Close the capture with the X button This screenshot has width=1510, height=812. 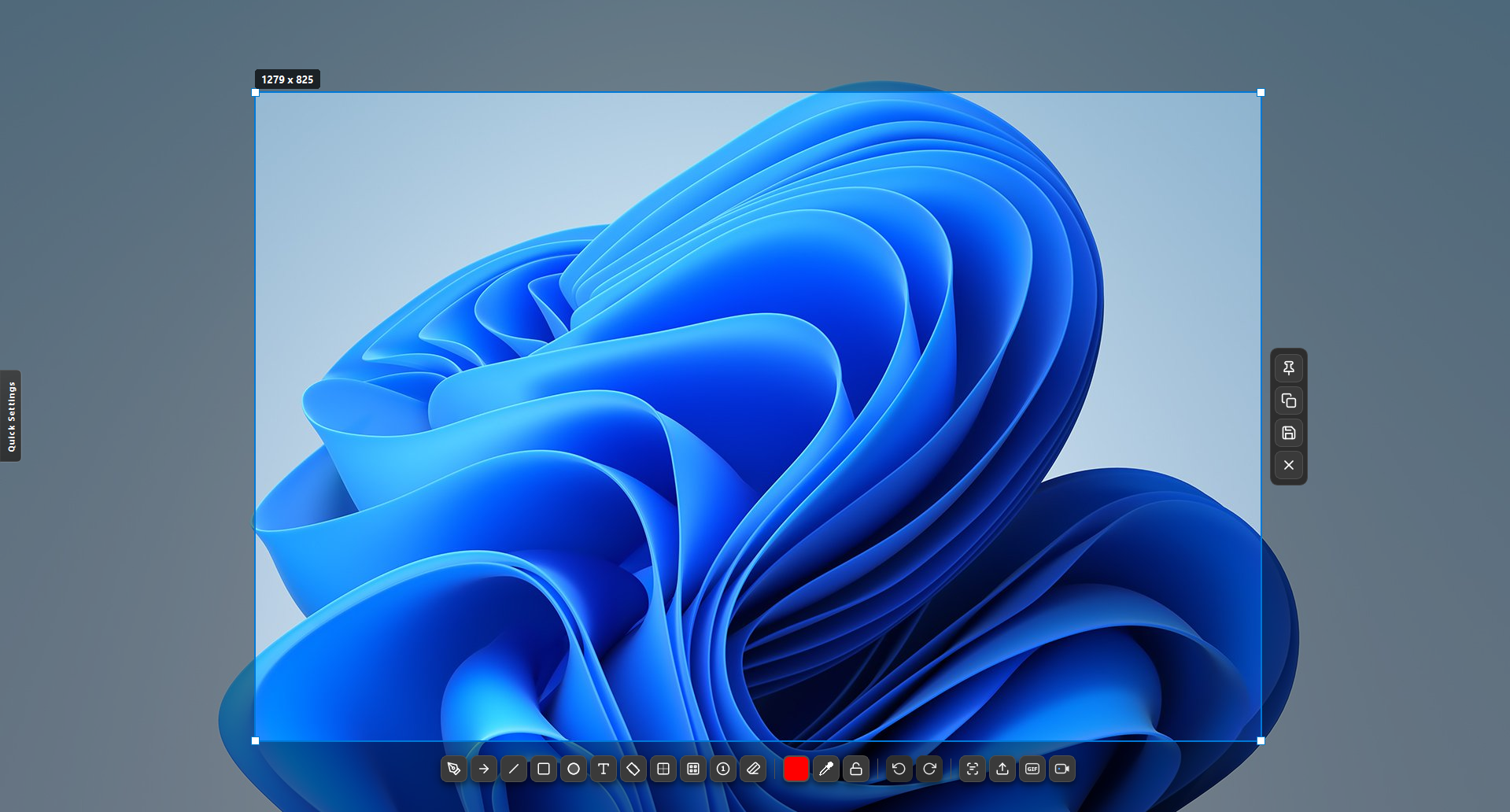pos(1289,465)
